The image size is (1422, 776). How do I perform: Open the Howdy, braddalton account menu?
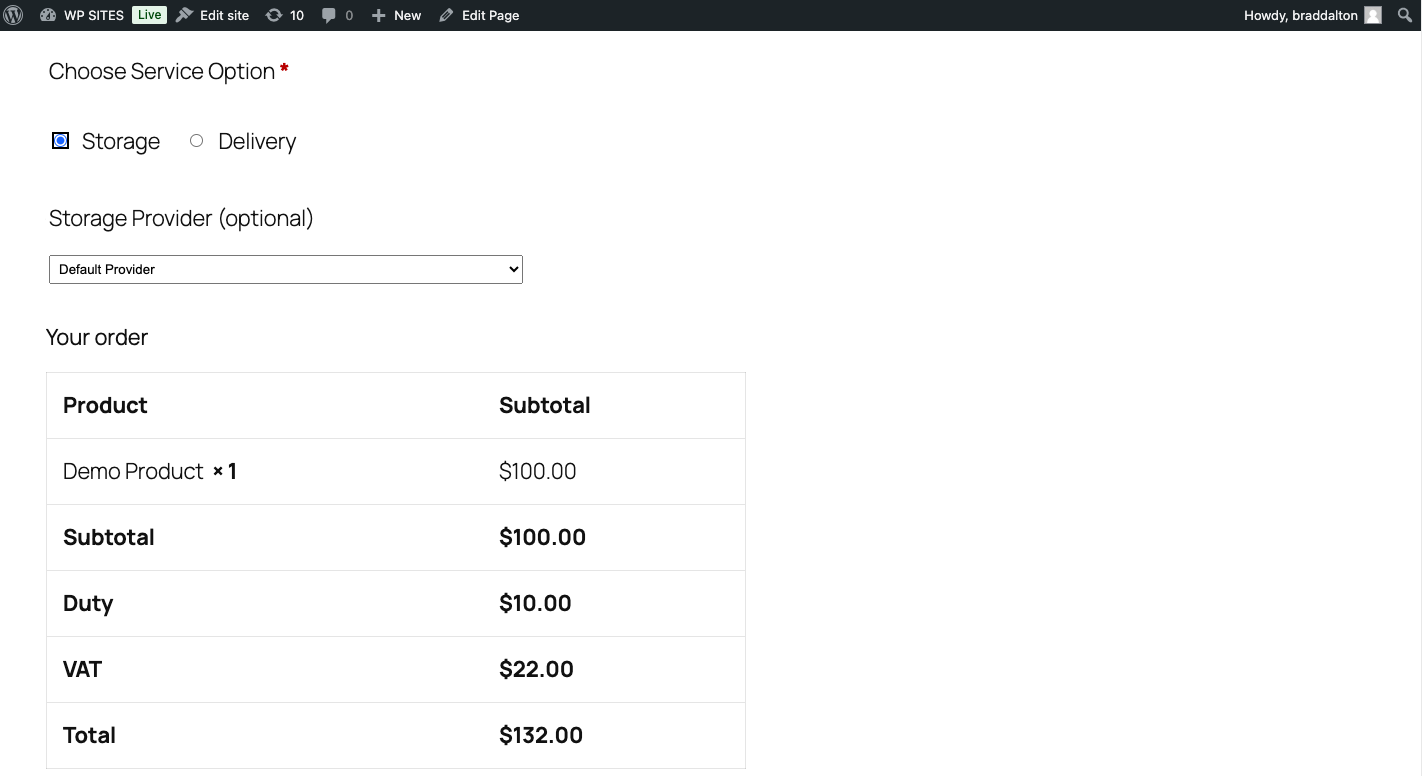pyautogui.click(x=1297, y=15)
